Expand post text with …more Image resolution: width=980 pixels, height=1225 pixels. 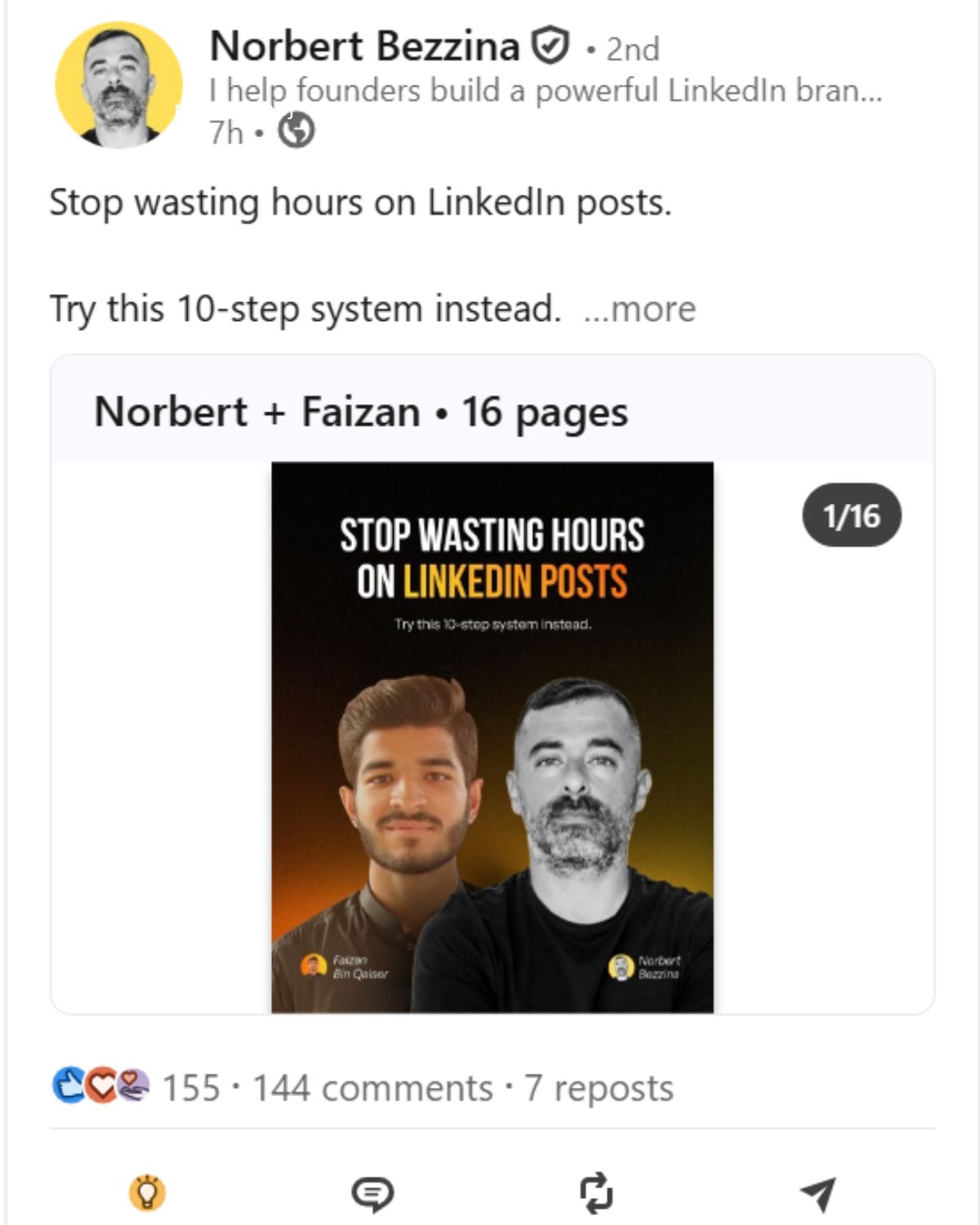[639, 310]
